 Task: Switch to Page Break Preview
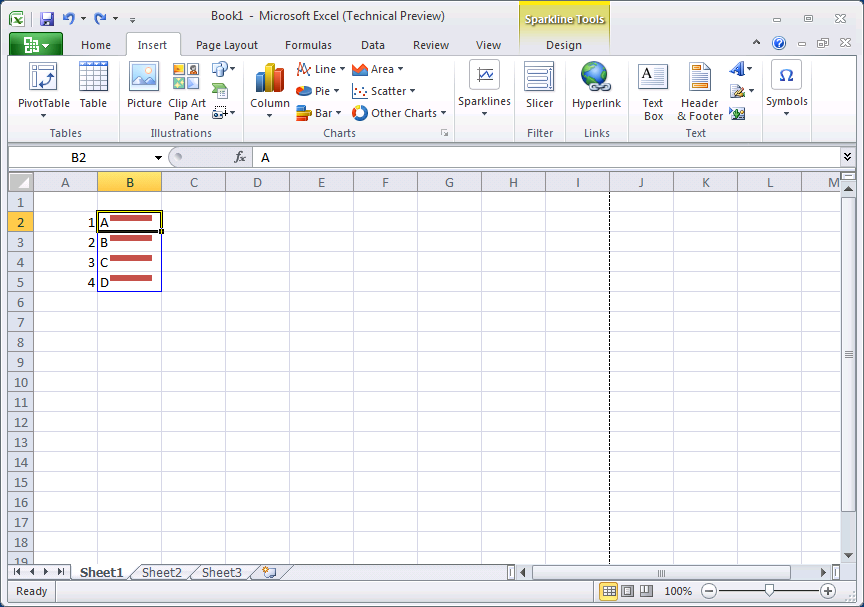click(646, 591)
